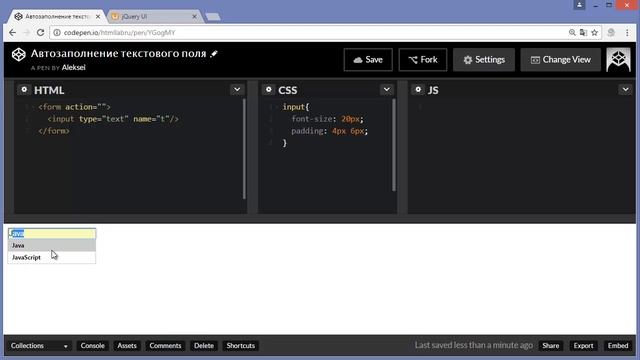Open the Collections dropdown

point(39,346)
